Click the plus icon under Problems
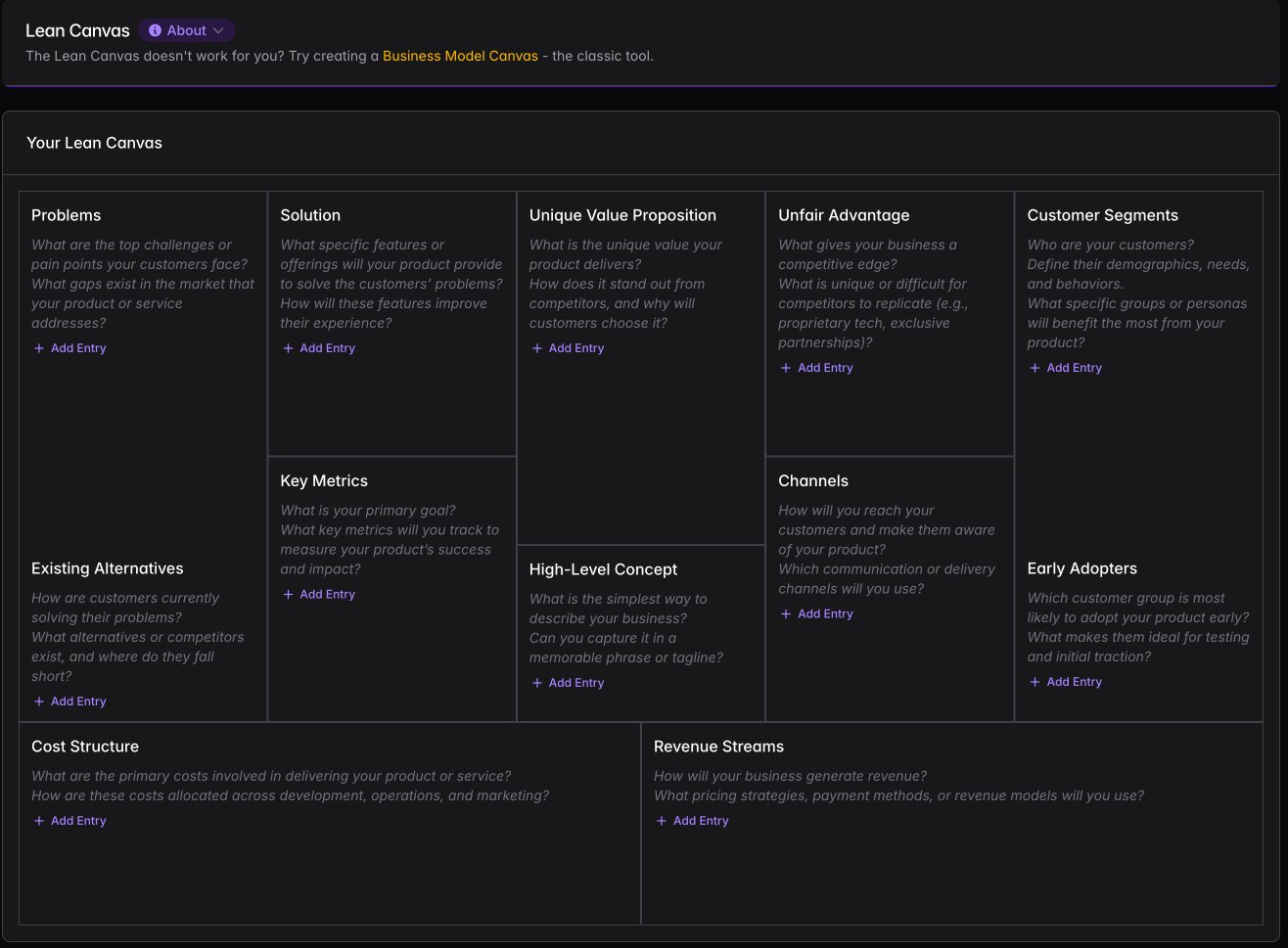 39,348
